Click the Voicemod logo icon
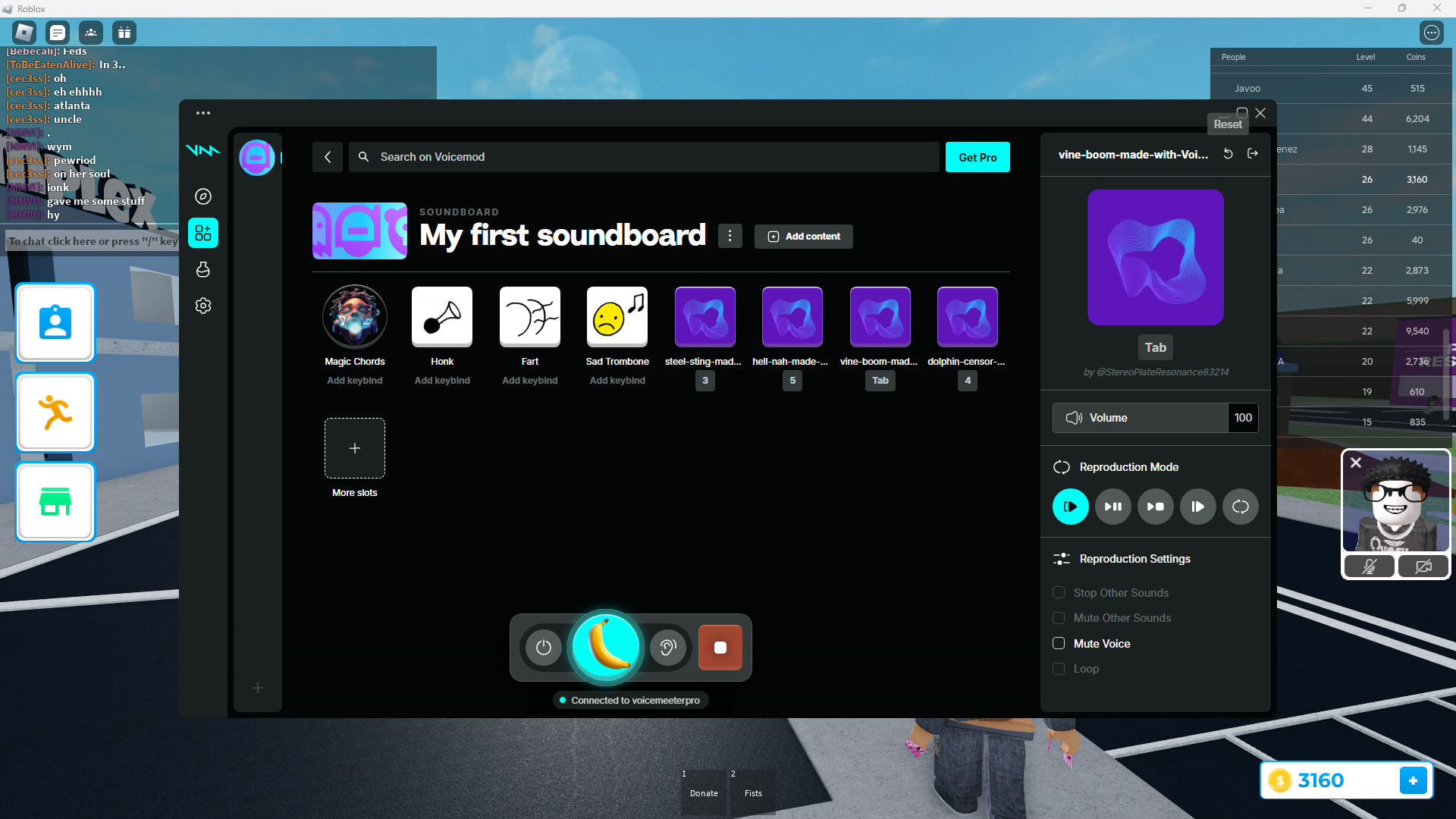Image resolution: width=1456 pixels, height=819 pixels. 202,151
